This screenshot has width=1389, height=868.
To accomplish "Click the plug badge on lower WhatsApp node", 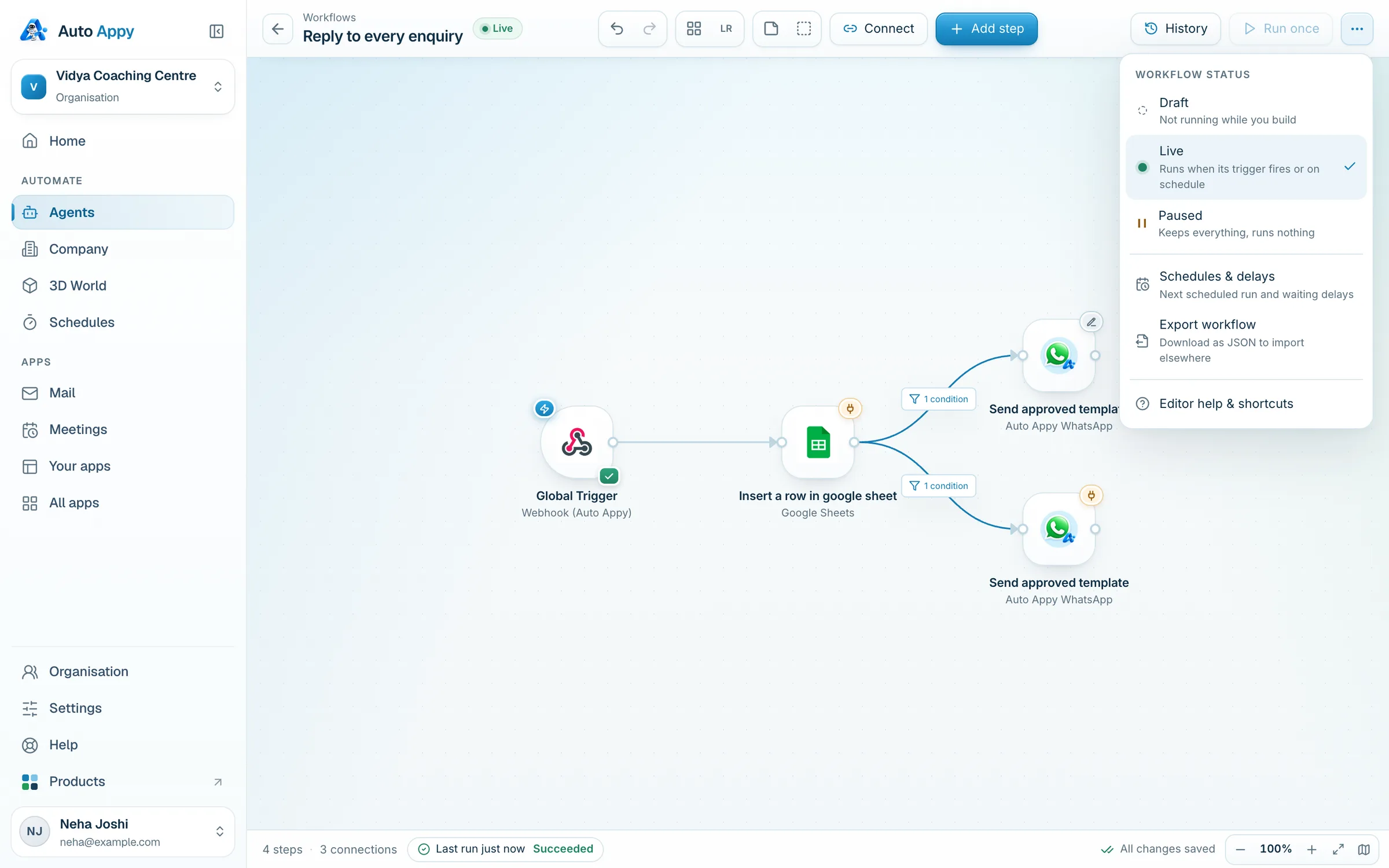I will [x=1091, y=495].
